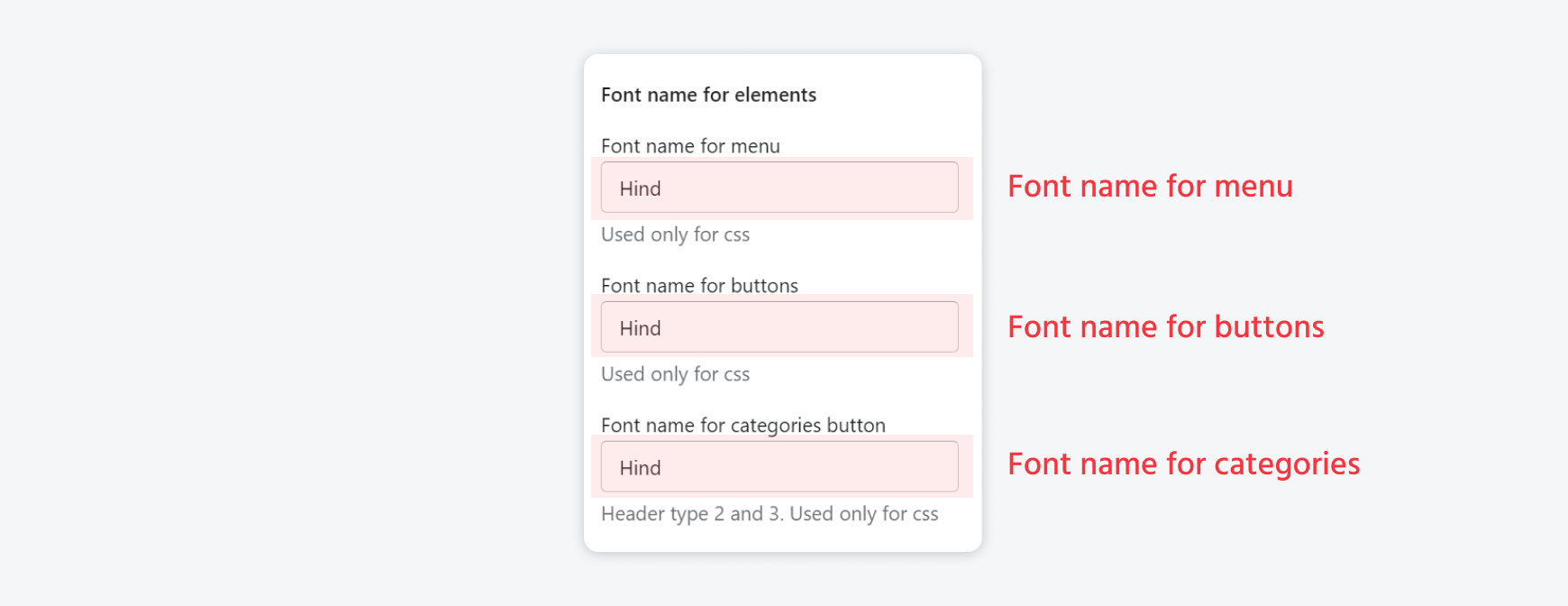Click the red "Font name for buttons" annotation
This screenshot has height=606, width=1568.
pos(1165,327)
